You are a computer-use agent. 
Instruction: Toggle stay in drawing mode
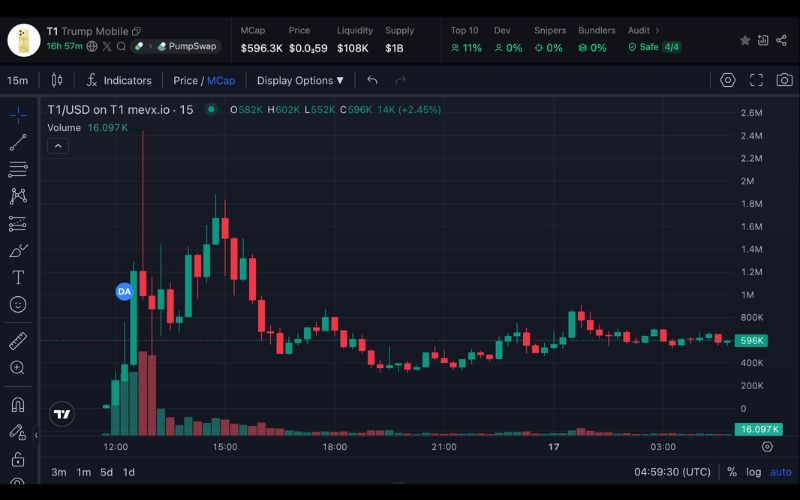click(x=18, y=432)
